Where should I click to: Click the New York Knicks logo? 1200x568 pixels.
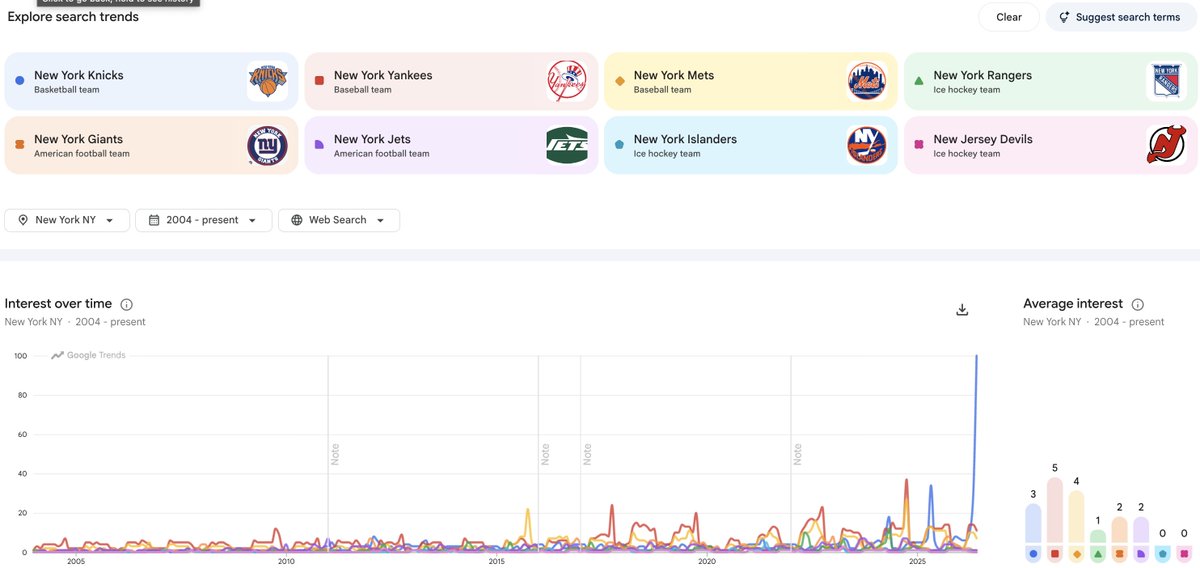[x=267, y=81]
